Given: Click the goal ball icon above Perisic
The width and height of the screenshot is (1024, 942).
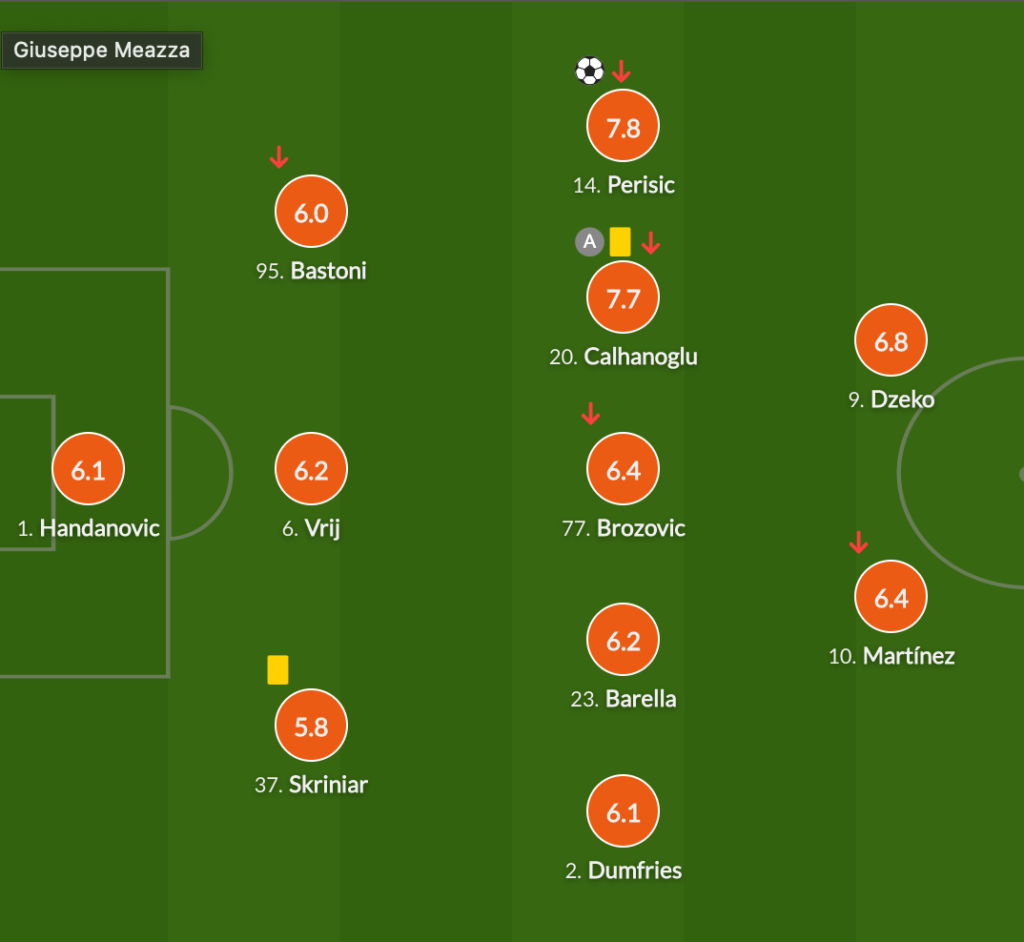Looking at the screenshot, I should pos(589,71).
